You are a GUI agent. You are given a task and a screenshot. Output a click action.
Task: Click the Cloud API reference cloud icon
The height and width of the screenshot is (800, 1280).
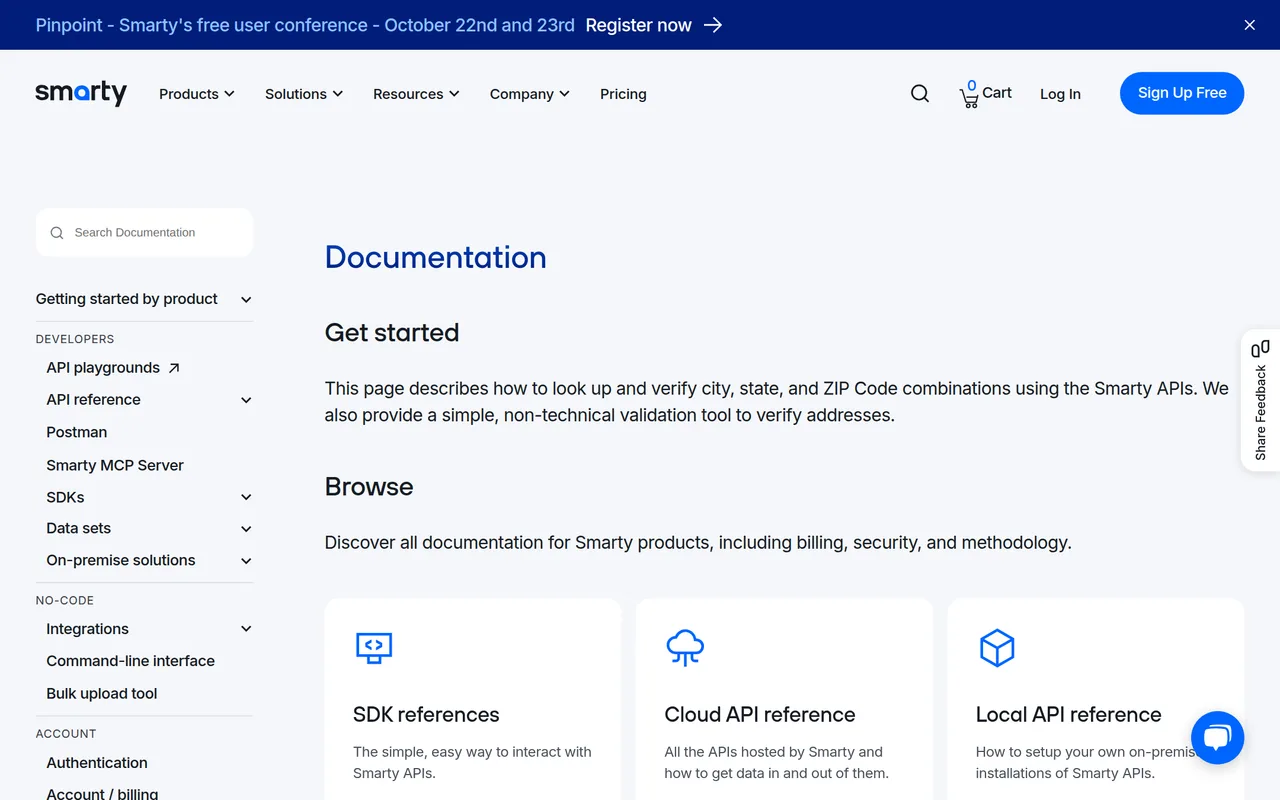pos(685,647)
